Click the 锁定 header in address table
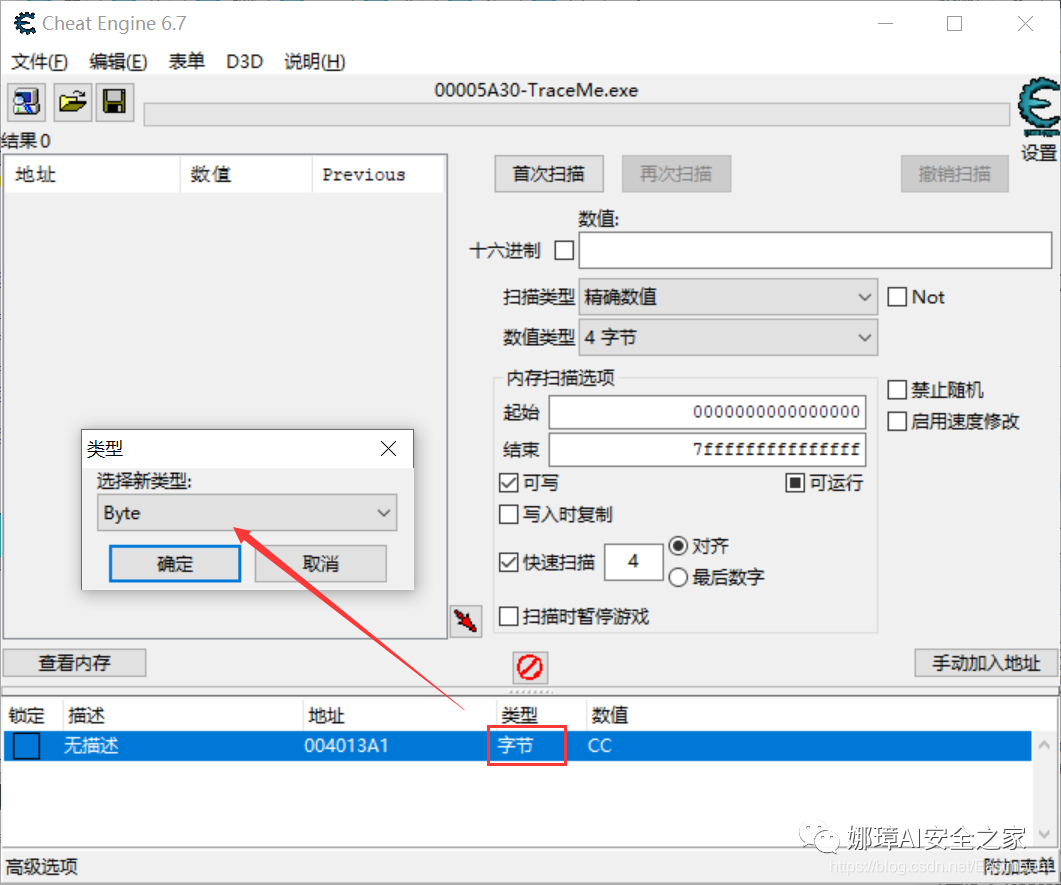 point(32,715)
